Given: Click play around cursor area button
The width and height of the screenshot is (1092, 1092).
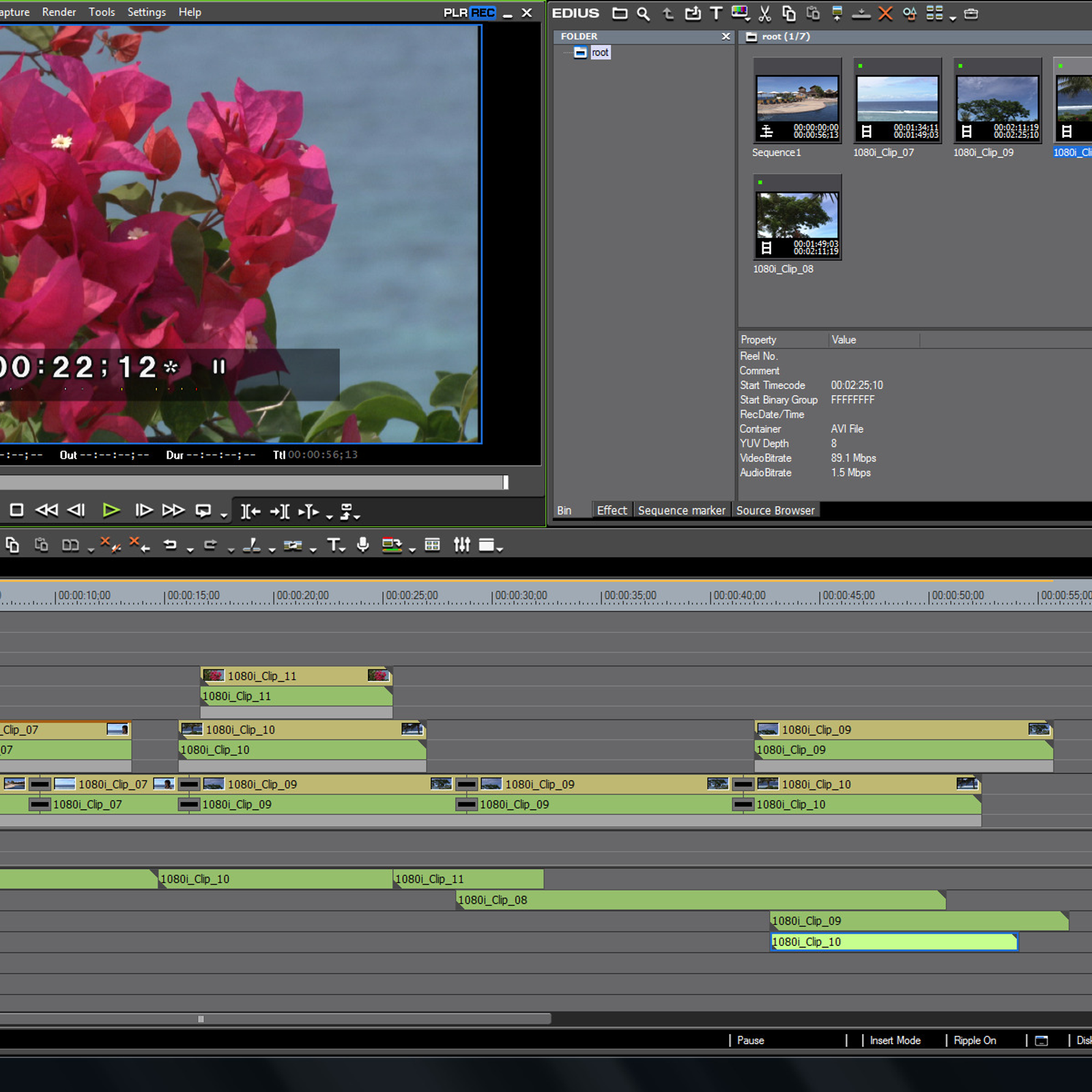Looking at the screenshot, I should click(308, 511).
